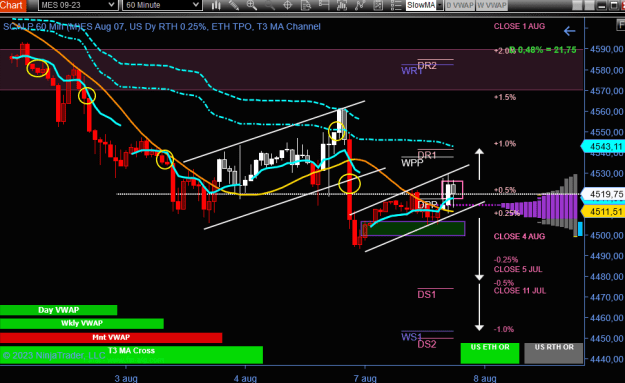Click the CLOSE 5 JUL label
Screen dimensions: 625x383
tap(518, 269)
